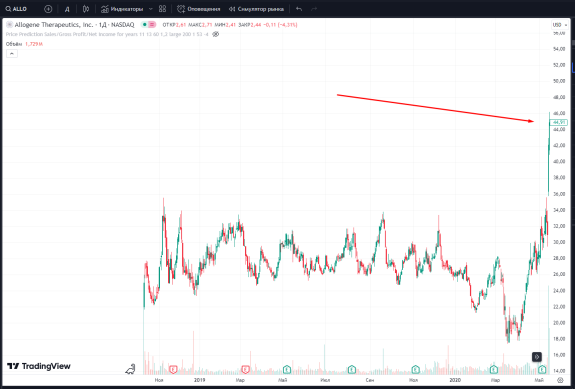Toggle market status indicator pill beside NASDAQ

(x=149, y=25)
